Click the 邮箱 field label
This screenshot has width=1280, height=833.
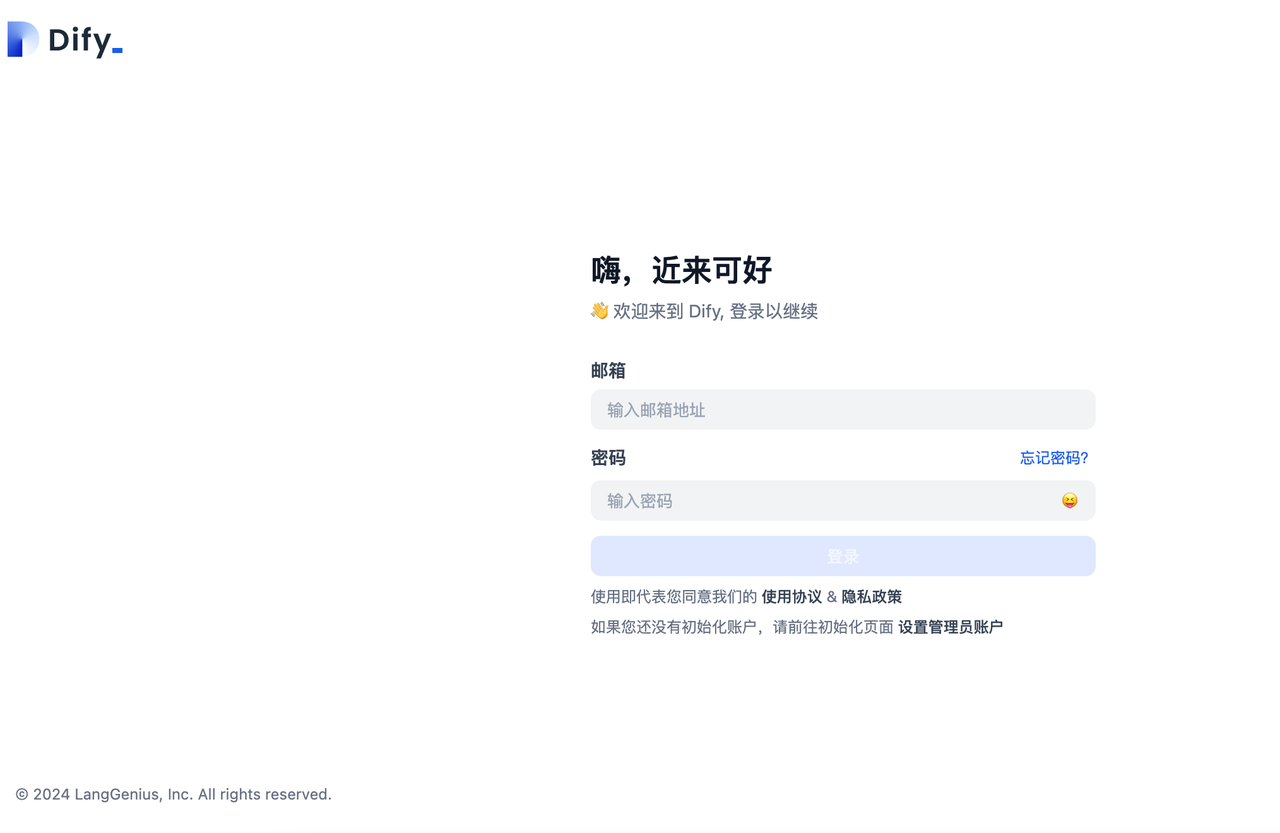pos(608,371)
